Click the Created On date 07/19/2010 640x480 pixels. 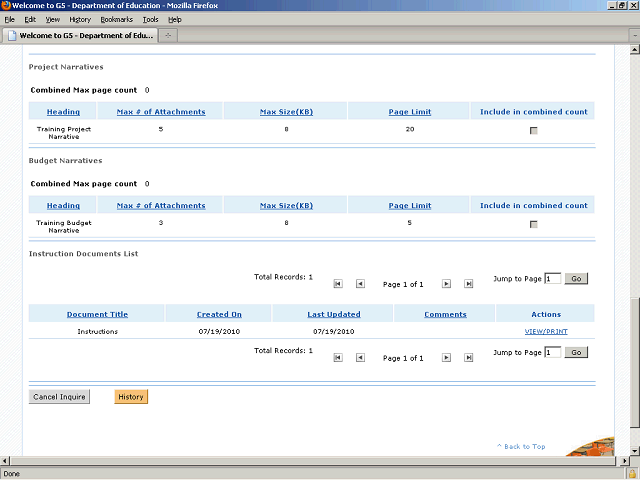click(219, 331)
